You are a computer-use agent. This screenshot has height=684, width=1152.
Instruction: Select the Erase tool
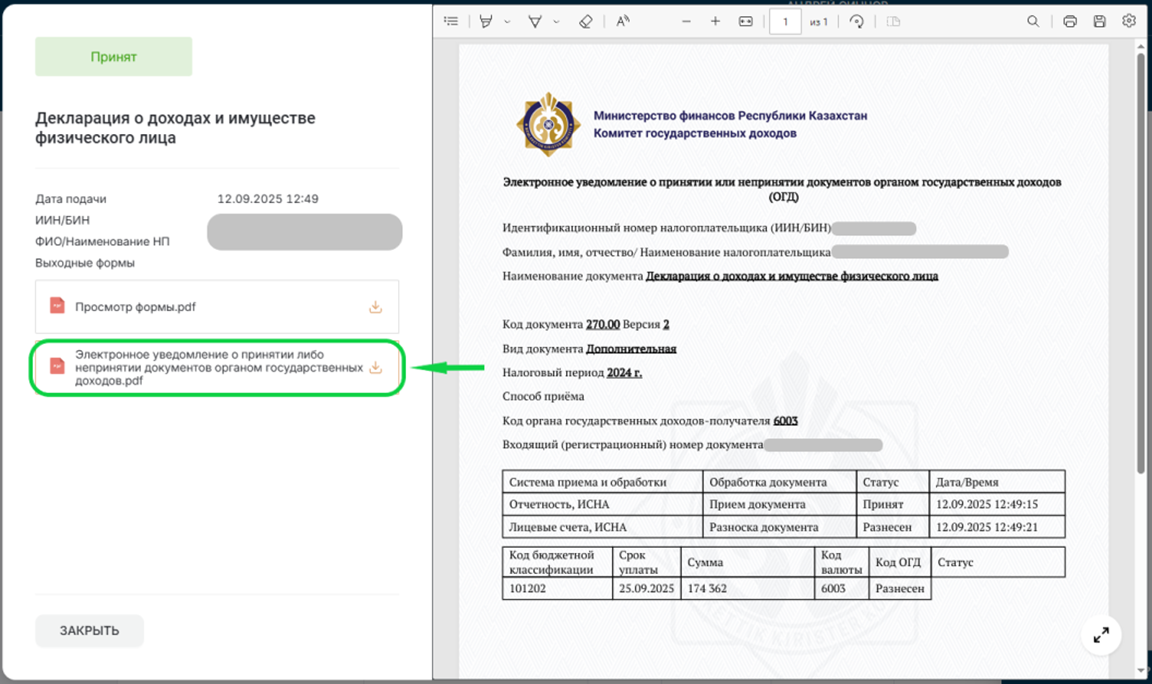point(586,21)
